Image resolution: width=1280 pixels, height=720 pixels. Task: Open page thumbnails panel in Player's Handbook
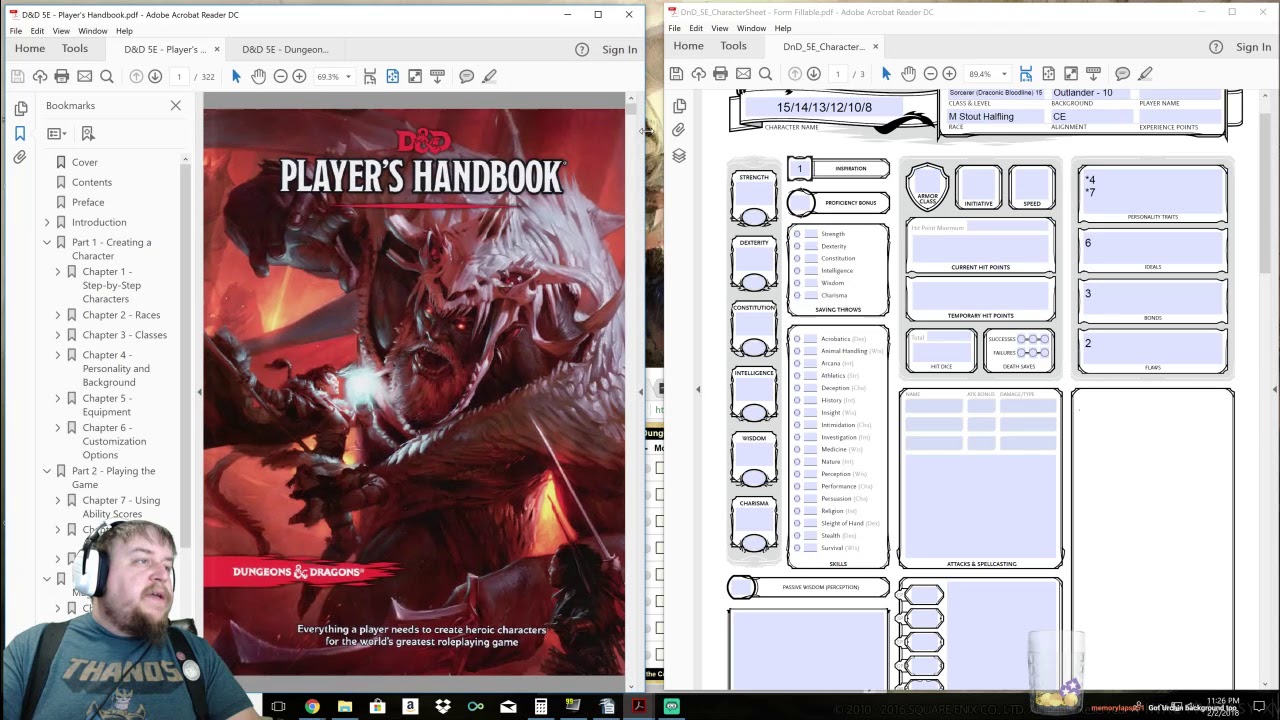[x=20, y=108]
